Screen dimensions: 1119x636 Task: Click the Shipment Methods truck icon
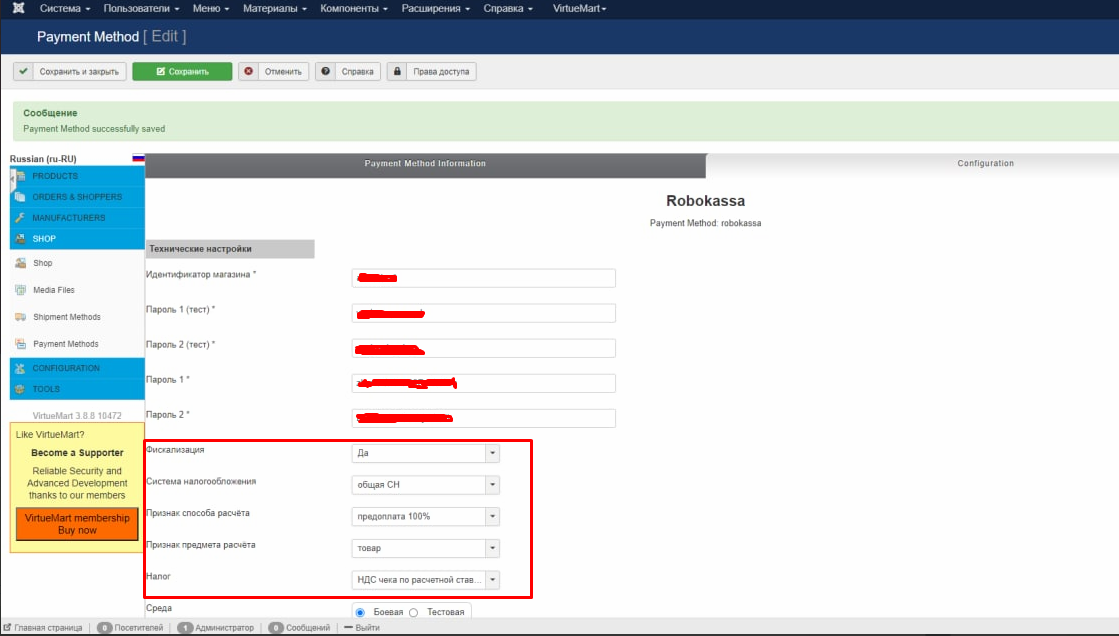pos(21,317)
